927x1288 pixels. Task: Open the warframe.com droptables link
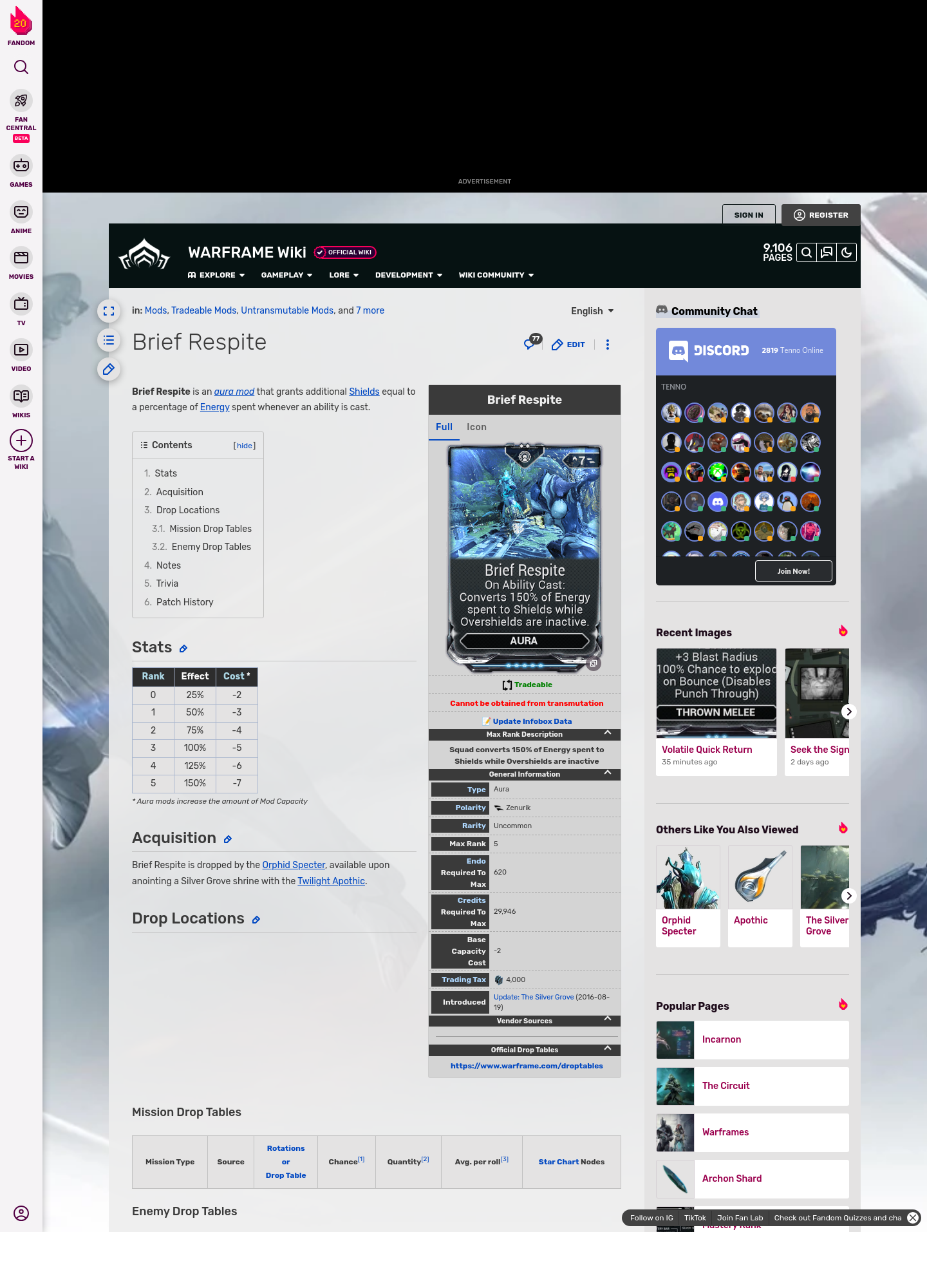(x=527, y=1066)
